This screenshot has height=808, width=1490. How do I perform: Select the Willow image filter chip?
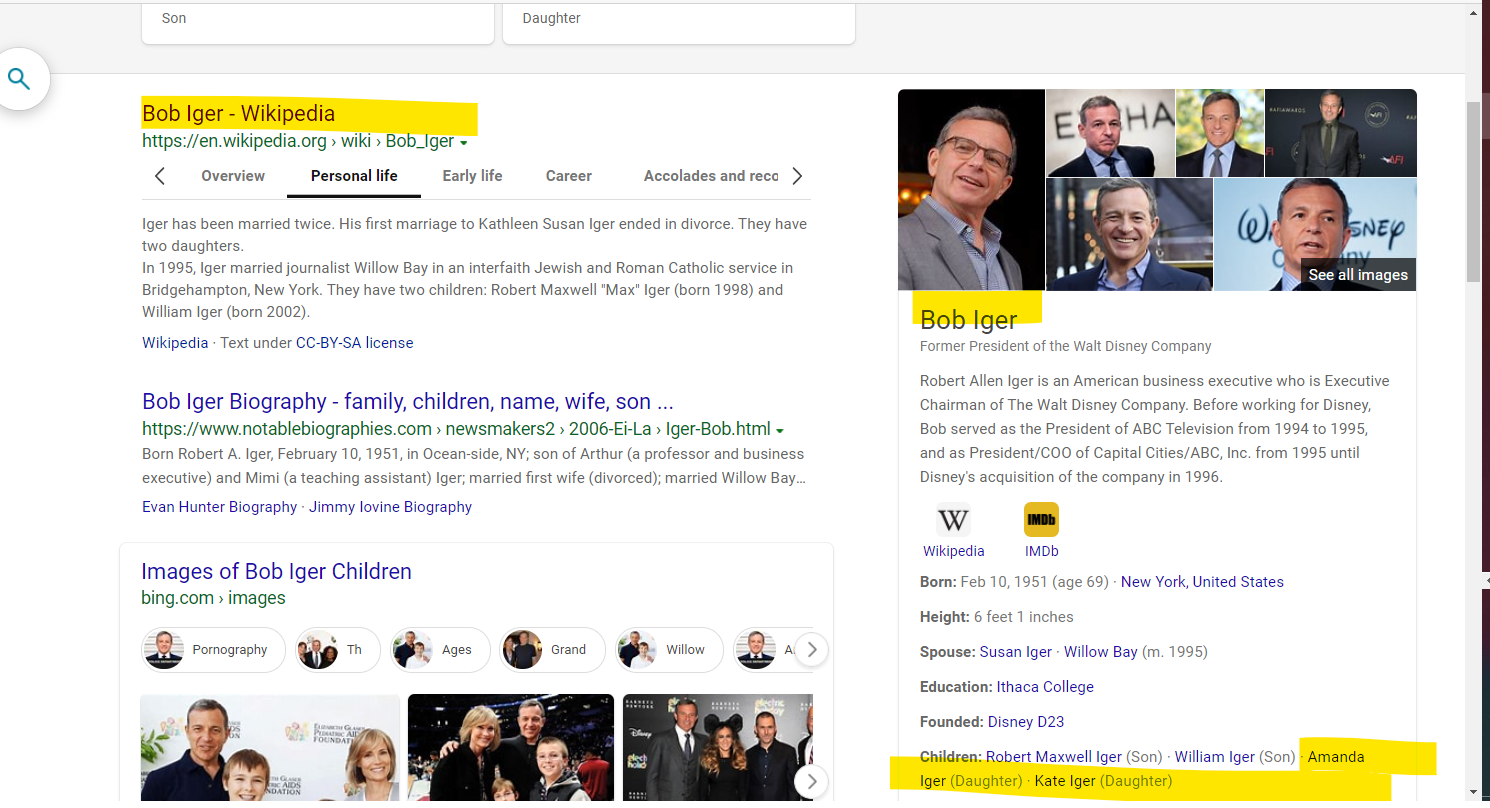(x=669, y=650)
